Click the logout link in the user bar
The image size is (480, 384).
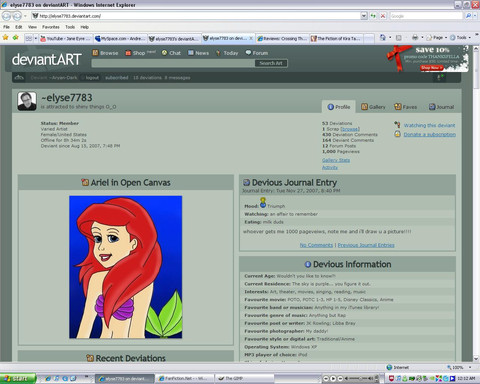92,78
